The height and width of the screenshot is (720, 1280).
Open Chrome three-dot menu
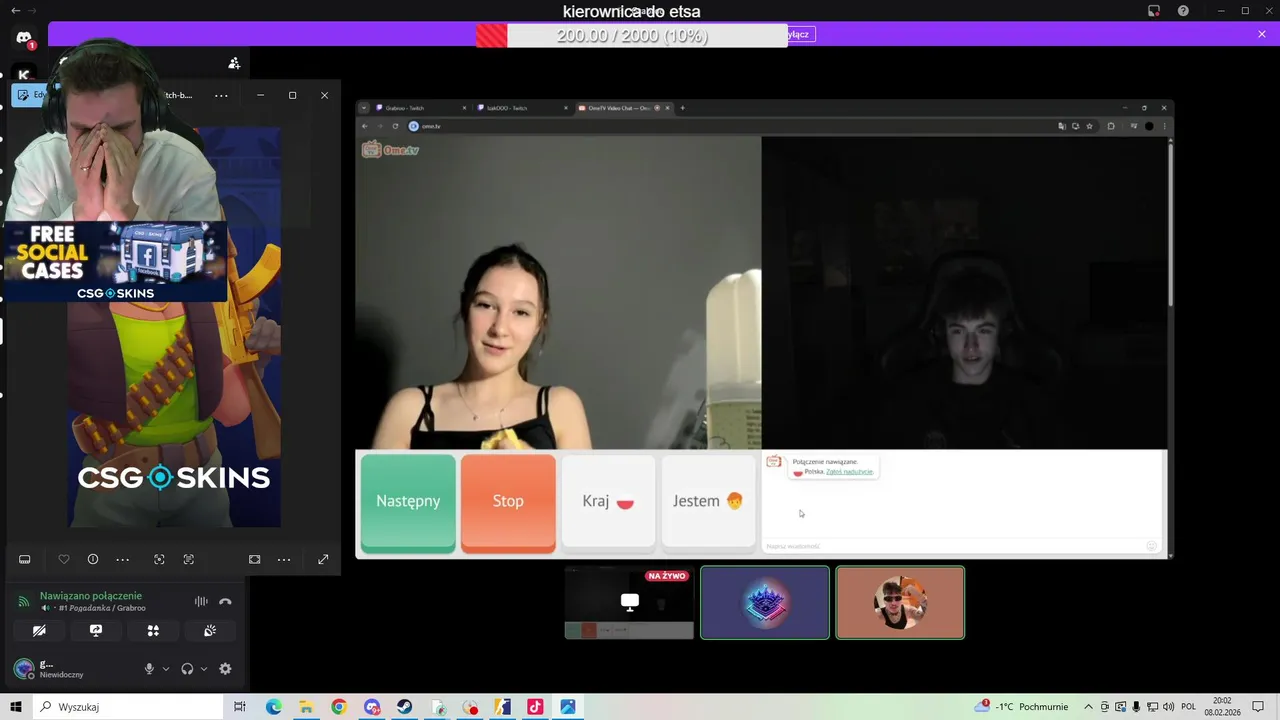[1164, 126]
